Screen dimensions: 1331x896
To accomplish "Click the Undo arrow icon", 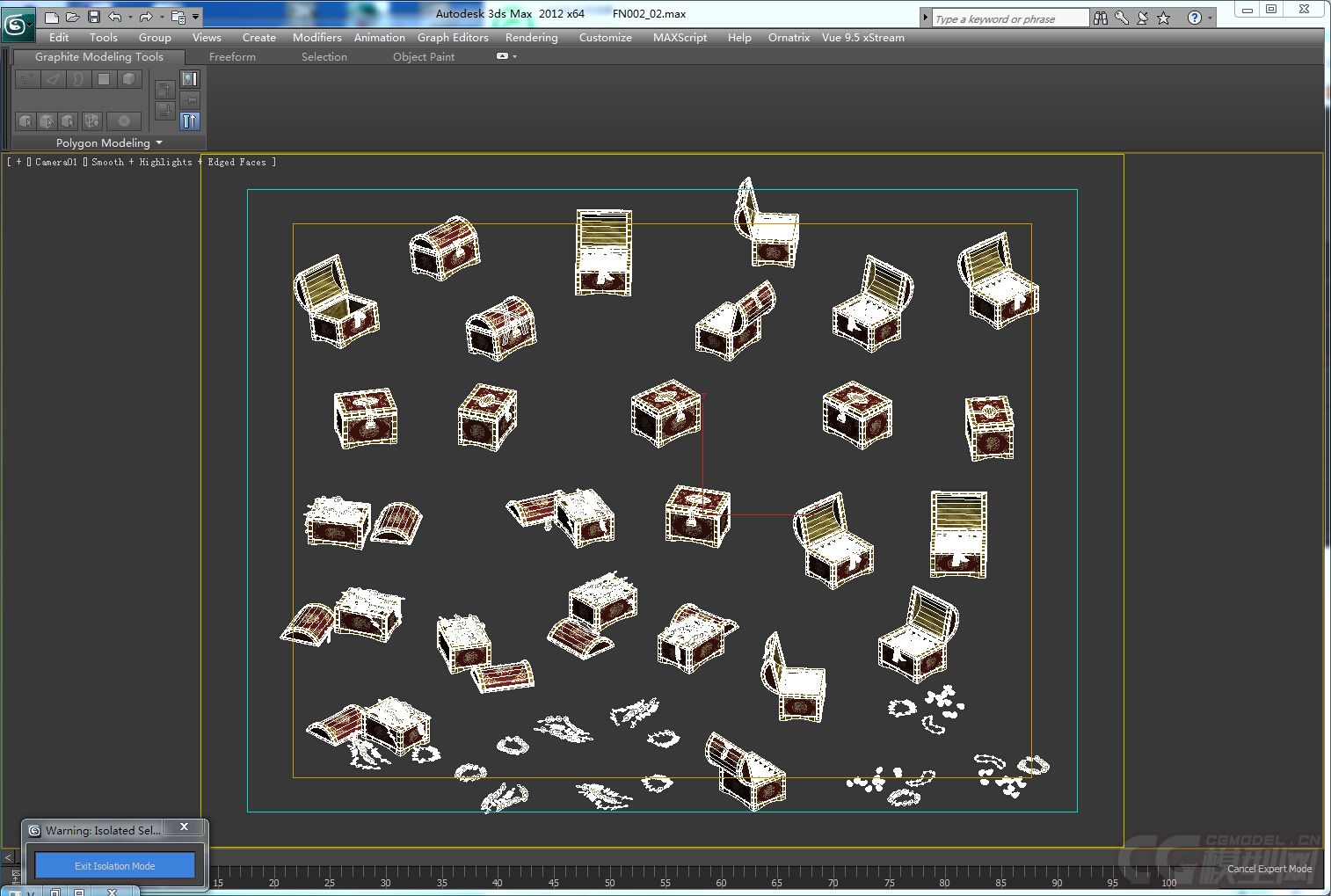I will (115, 17).
